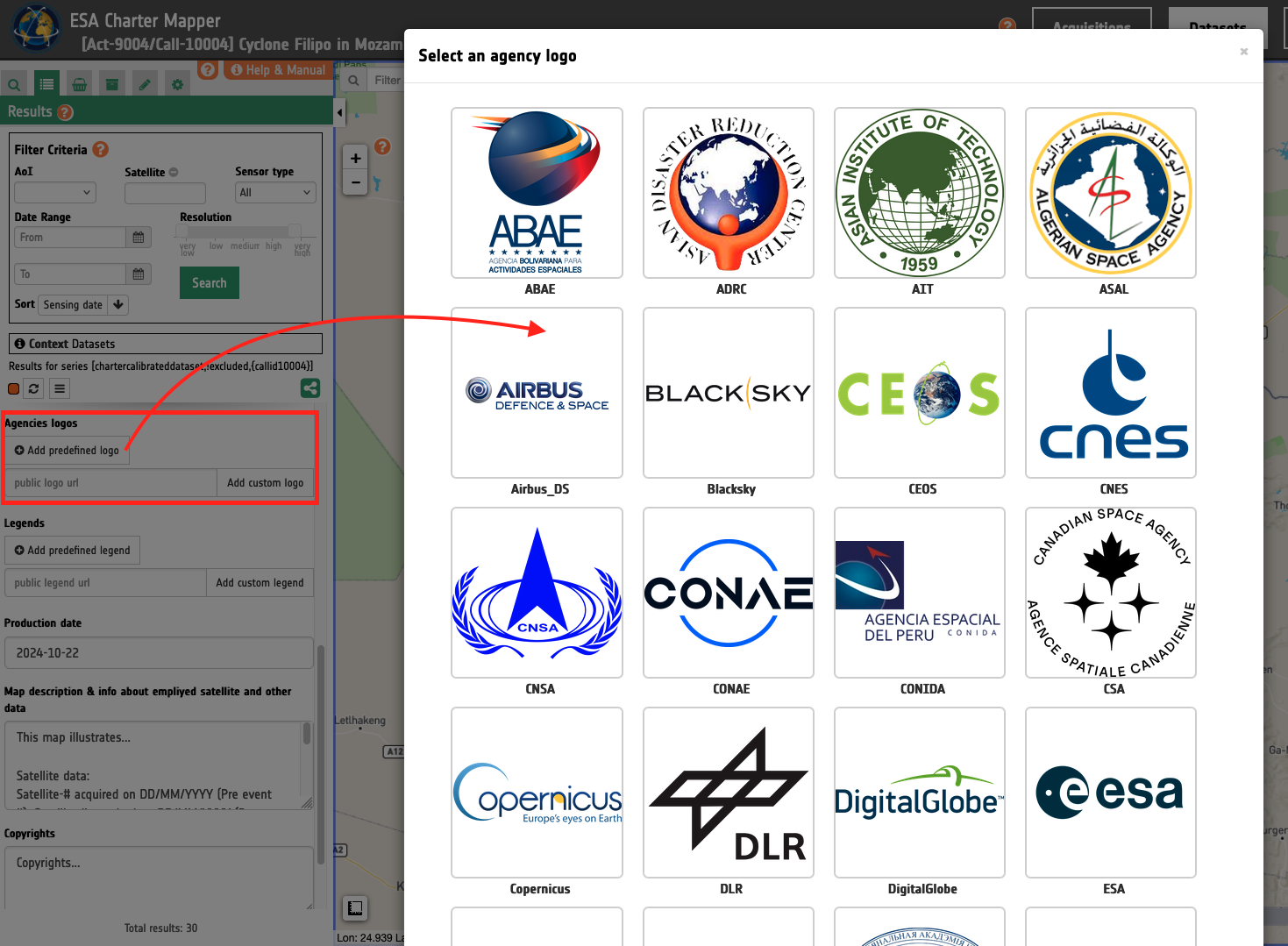Select the CNES agency logo

click(1111, 393)
